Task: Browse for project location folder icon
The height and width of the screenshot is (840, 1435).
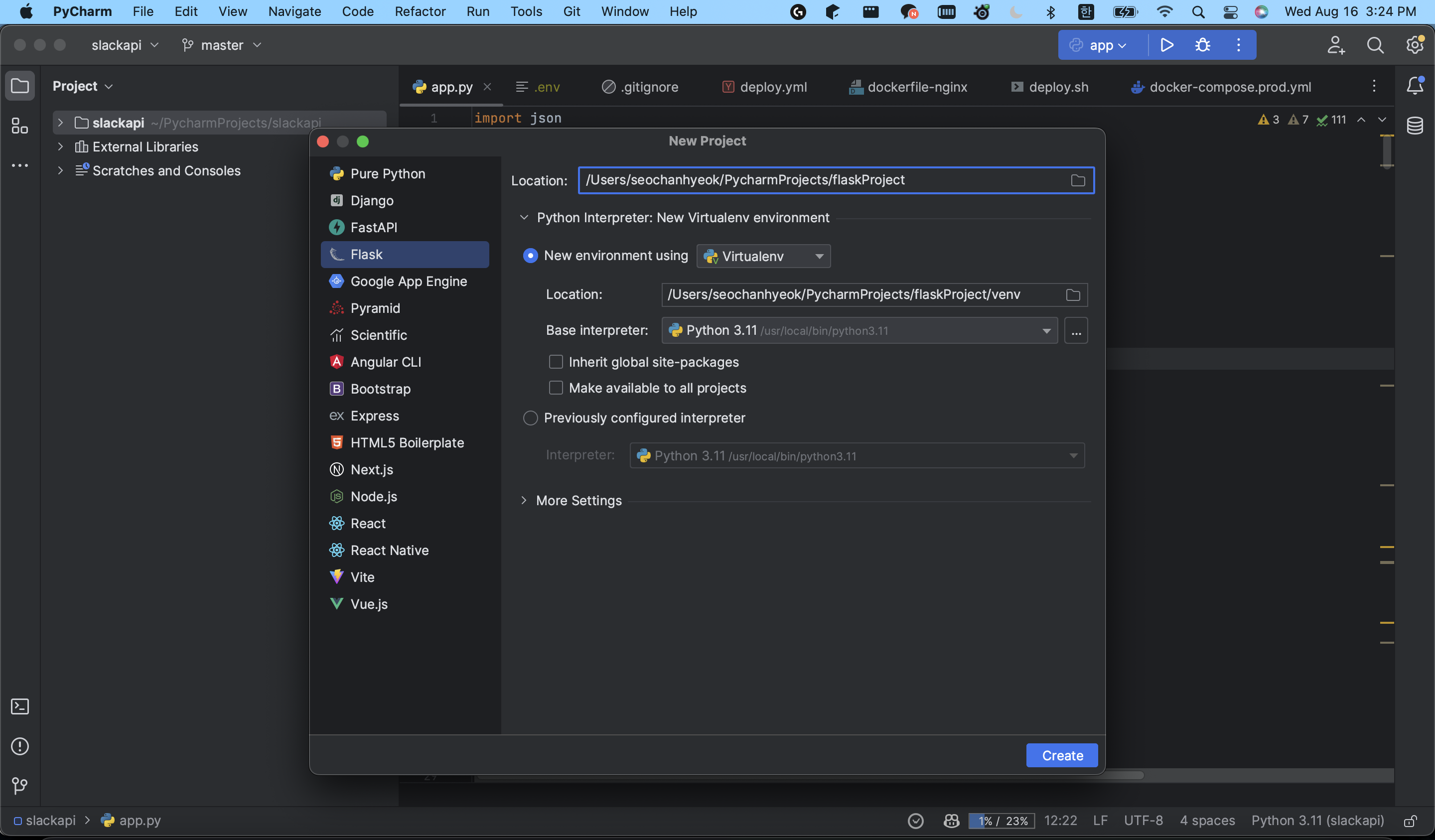Action: 1077,180
